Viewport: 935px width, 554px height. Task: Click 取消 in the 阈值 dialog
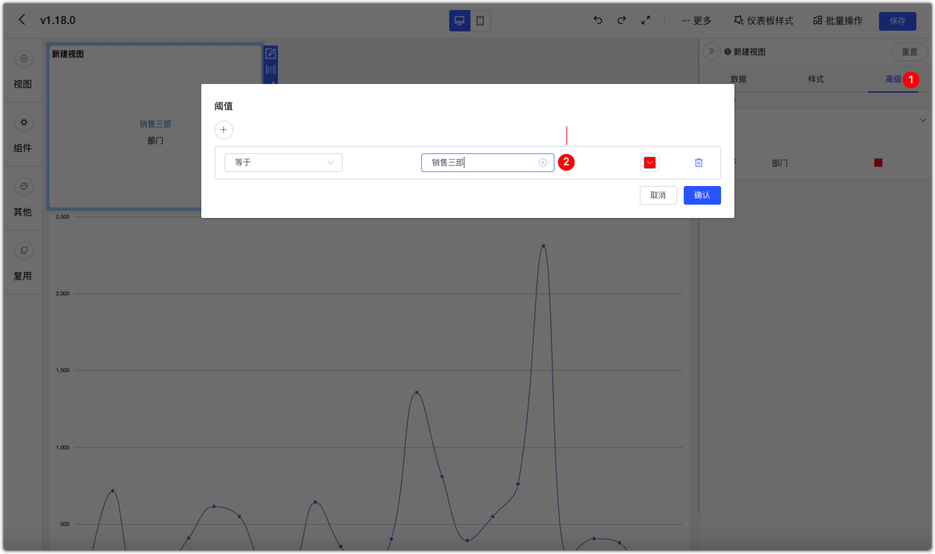tap(658, 195)
